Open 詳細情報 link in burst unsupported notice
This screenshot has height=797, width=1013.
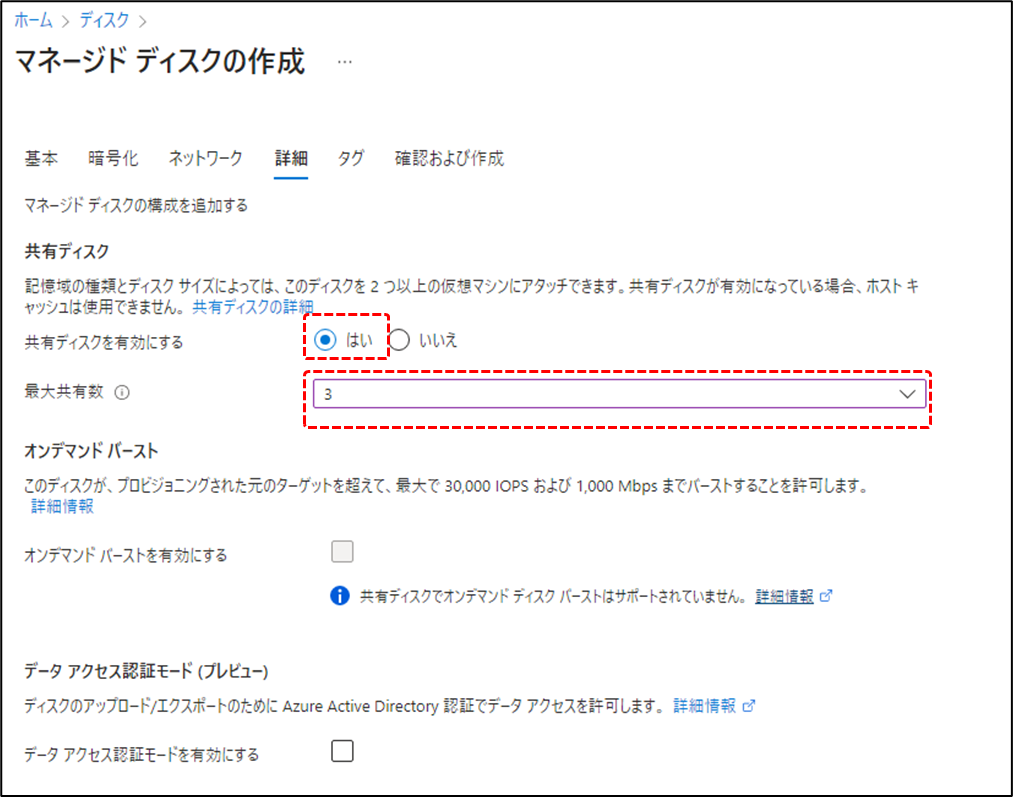pyautogui.click(x=784, y=596)
